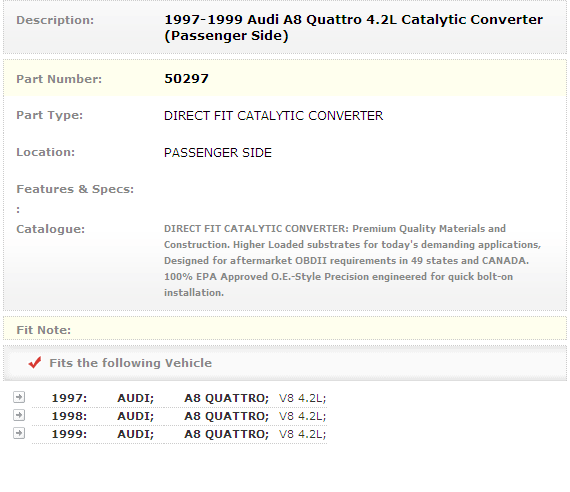The height and width of the screenshot is (492, 570).
Task: Open A8 QUATTRO in the 1997 row
Action: coord(226,398)
